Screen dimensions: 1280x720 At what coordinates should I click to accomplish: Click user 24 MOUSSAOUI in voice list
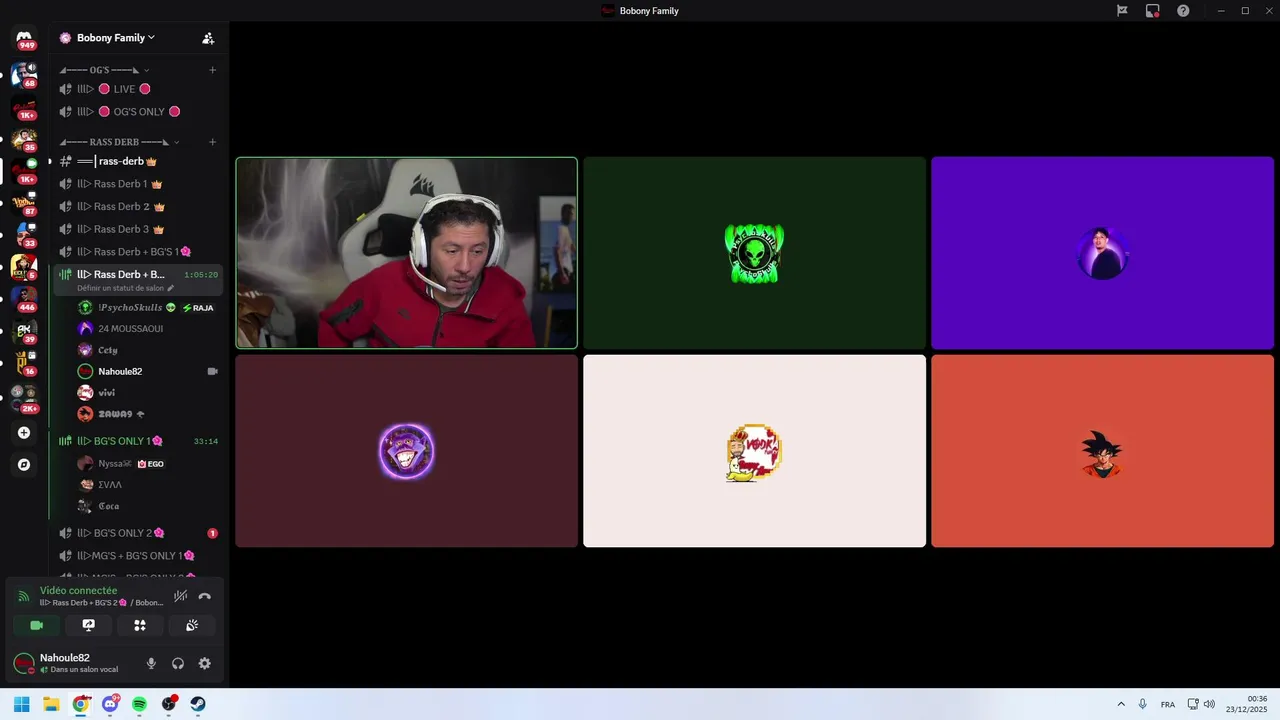click(x=148, y=329)
